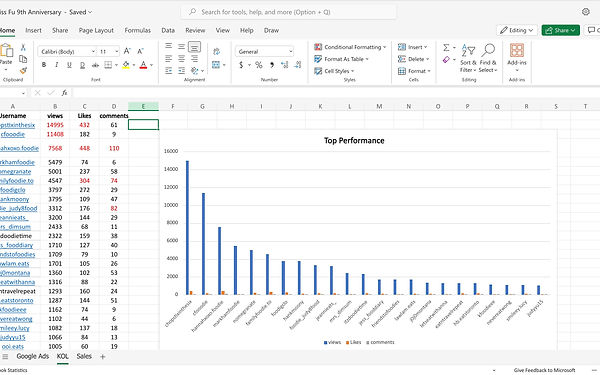Click Increase Decimal icon
600x375 pixels.
pyautogui.click(x=284, y=65)
